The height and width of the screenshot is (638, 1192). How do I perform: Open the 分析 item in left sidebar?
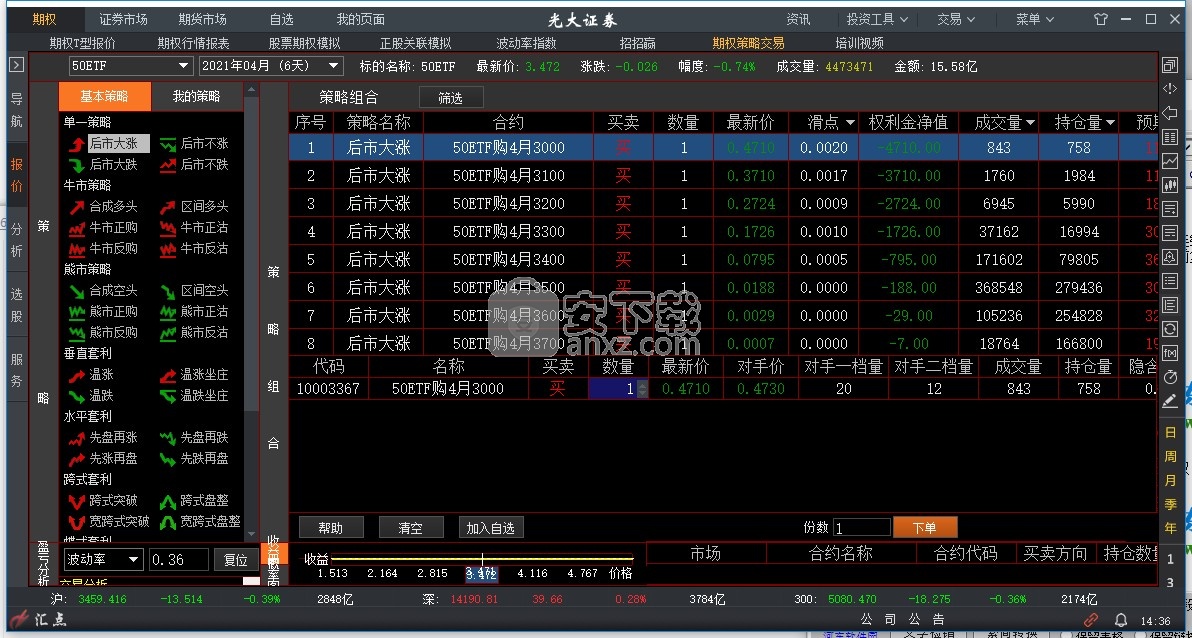point(17,240)
